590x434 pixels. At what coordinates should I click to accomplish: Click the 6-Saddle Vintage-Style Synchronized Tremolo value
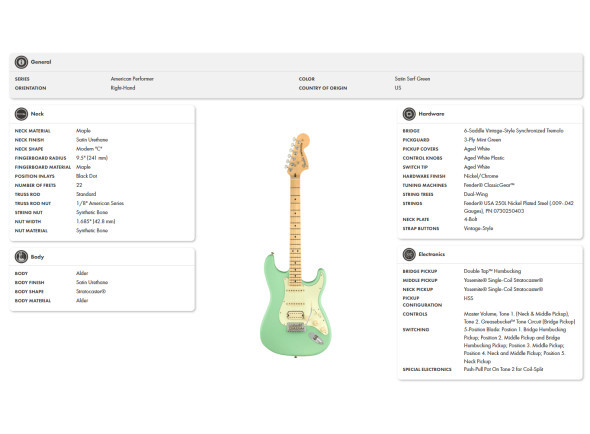pos(513,131)
